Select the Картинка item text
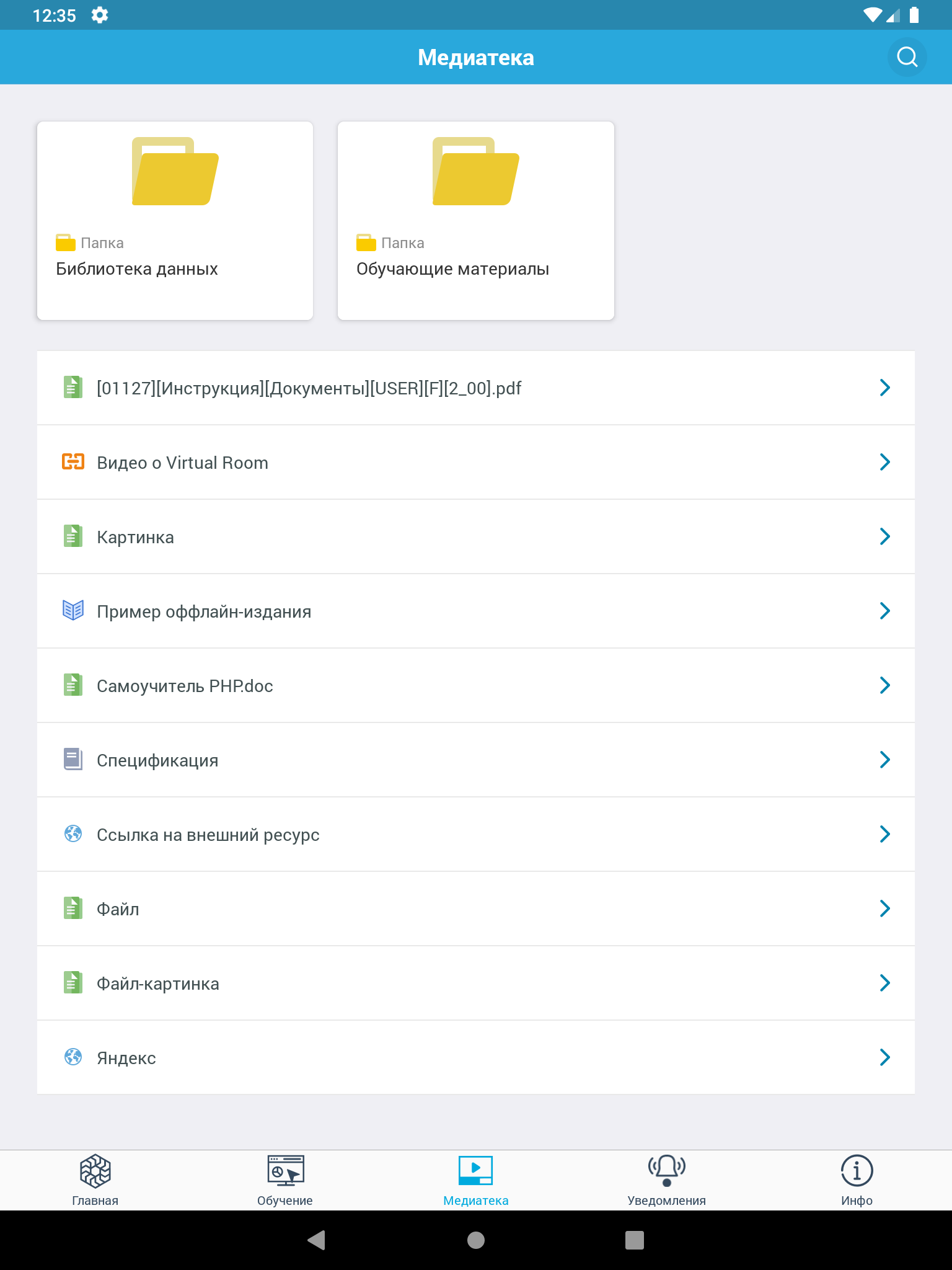The height and width of the screenshot is (1270, 952). (x=135, y=537)
